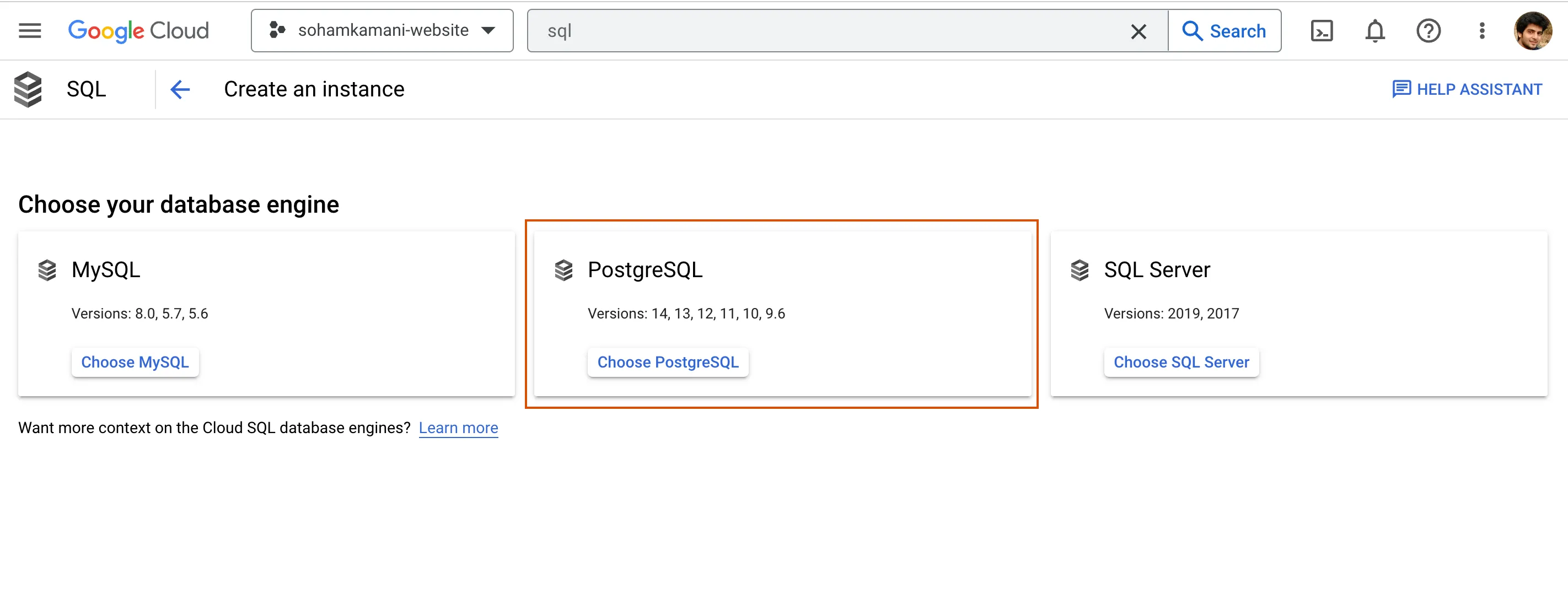
Task: Open the hamburger navigation menu
Action: [30, 30]
